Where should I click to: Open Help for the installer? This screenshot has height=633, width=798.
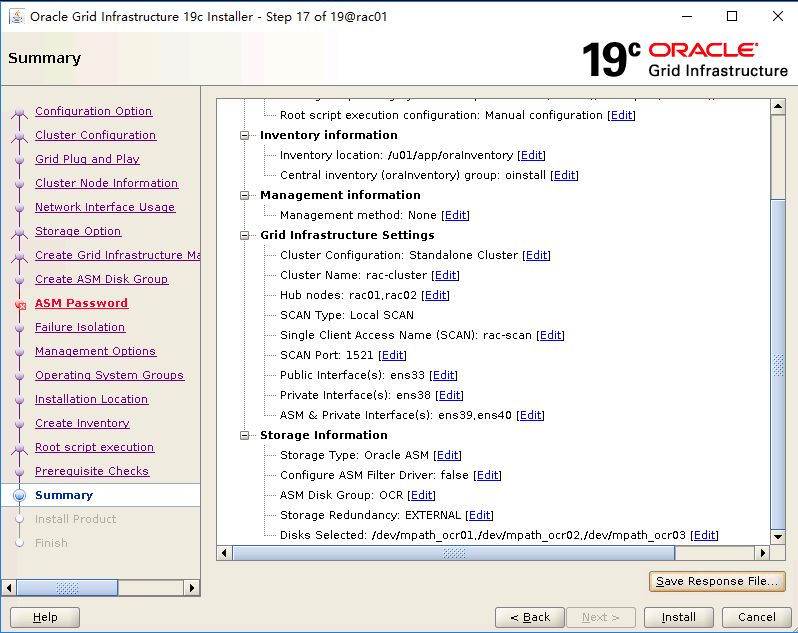coord(45,617)
